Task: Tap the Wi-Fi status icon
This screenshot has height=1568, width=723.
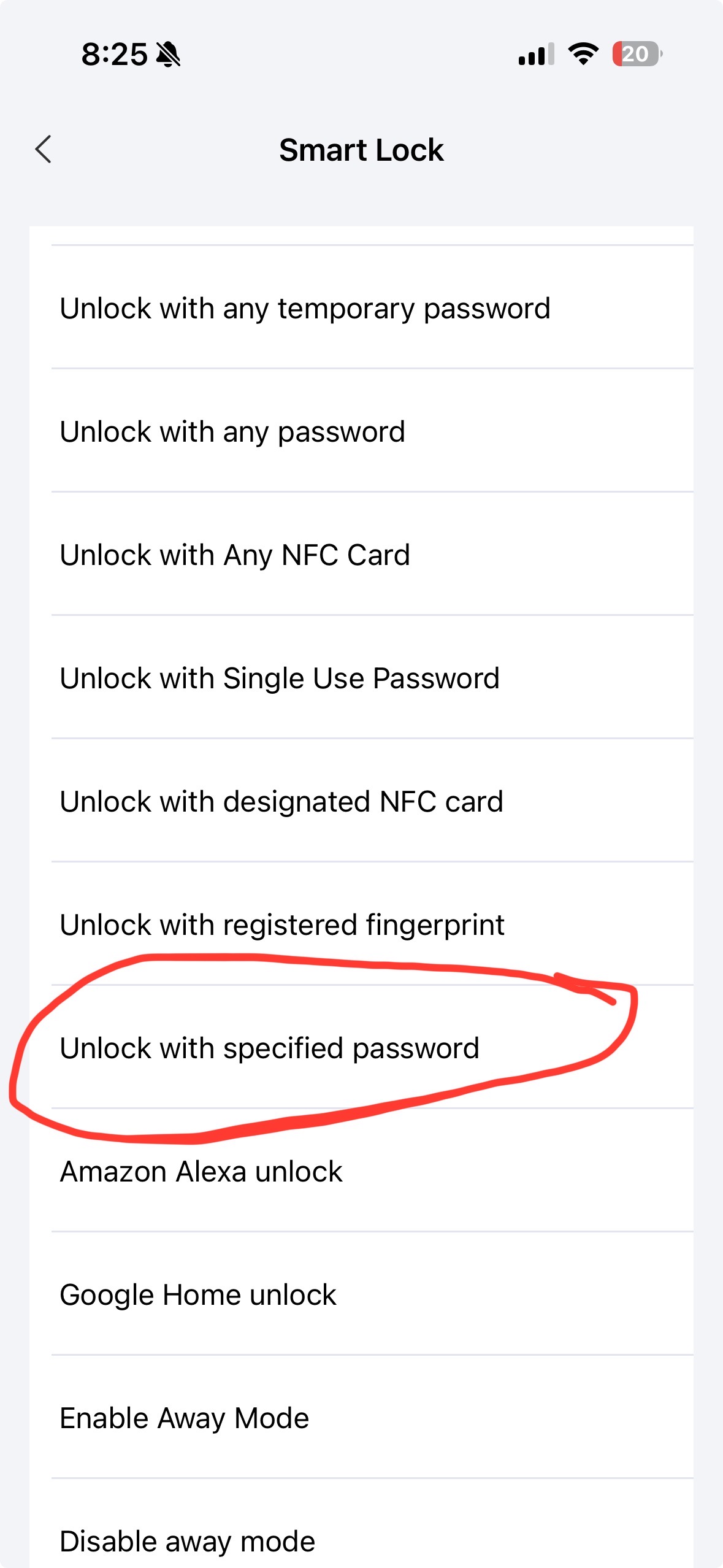Action: (583, 54)
